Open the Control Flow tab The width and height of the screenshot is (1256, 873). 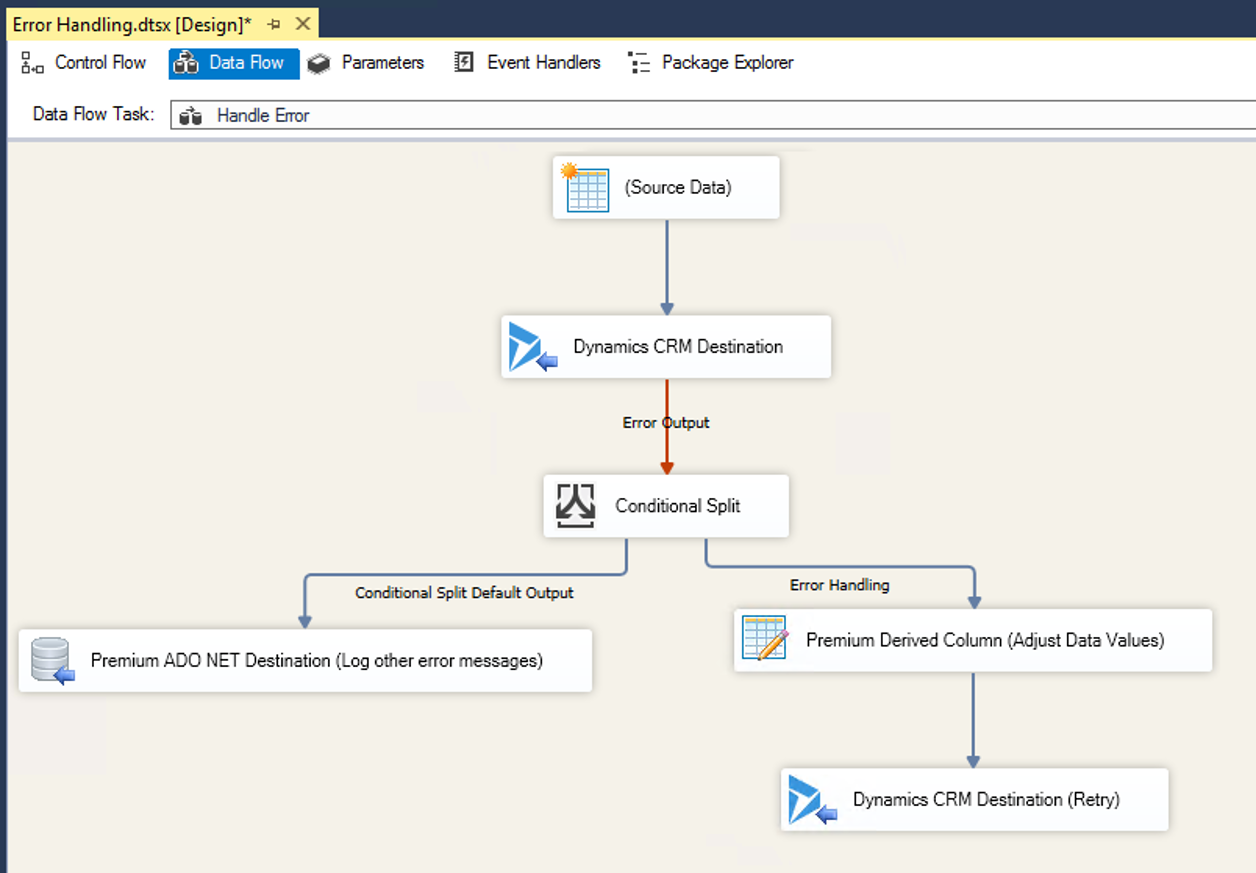[84, 63]
